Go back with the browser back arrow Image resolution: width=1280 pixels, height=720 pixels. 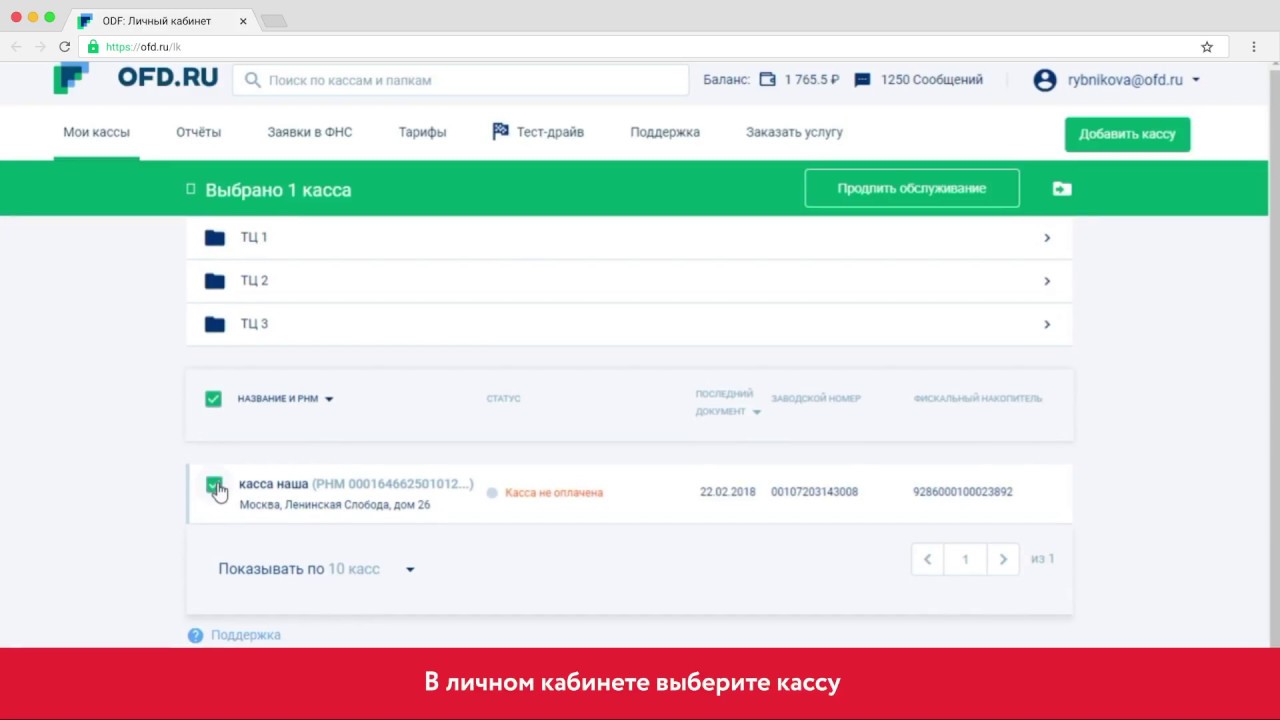[16, 47]
